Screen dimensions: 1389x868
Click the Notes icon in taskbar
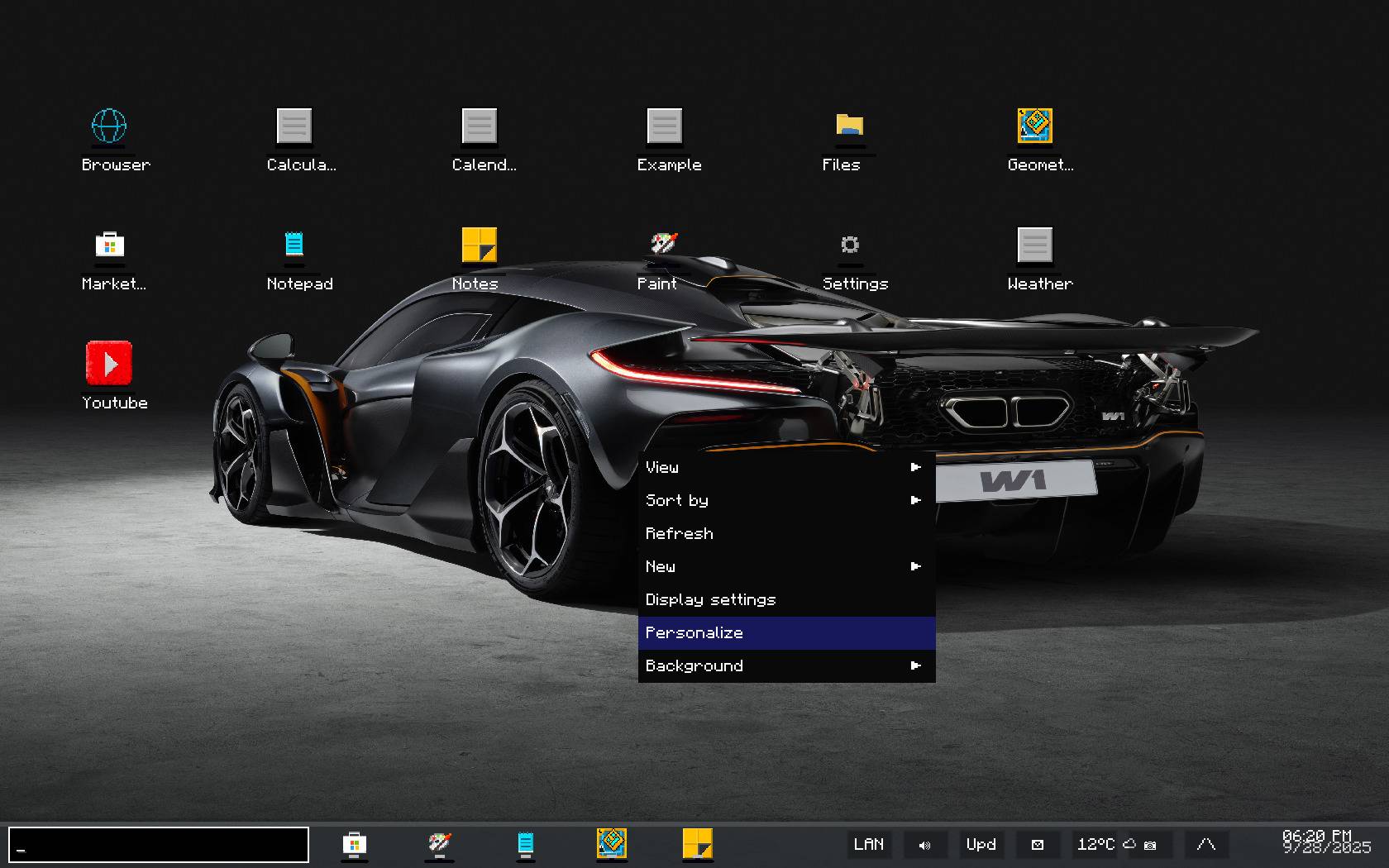click(x=697, y=844)
